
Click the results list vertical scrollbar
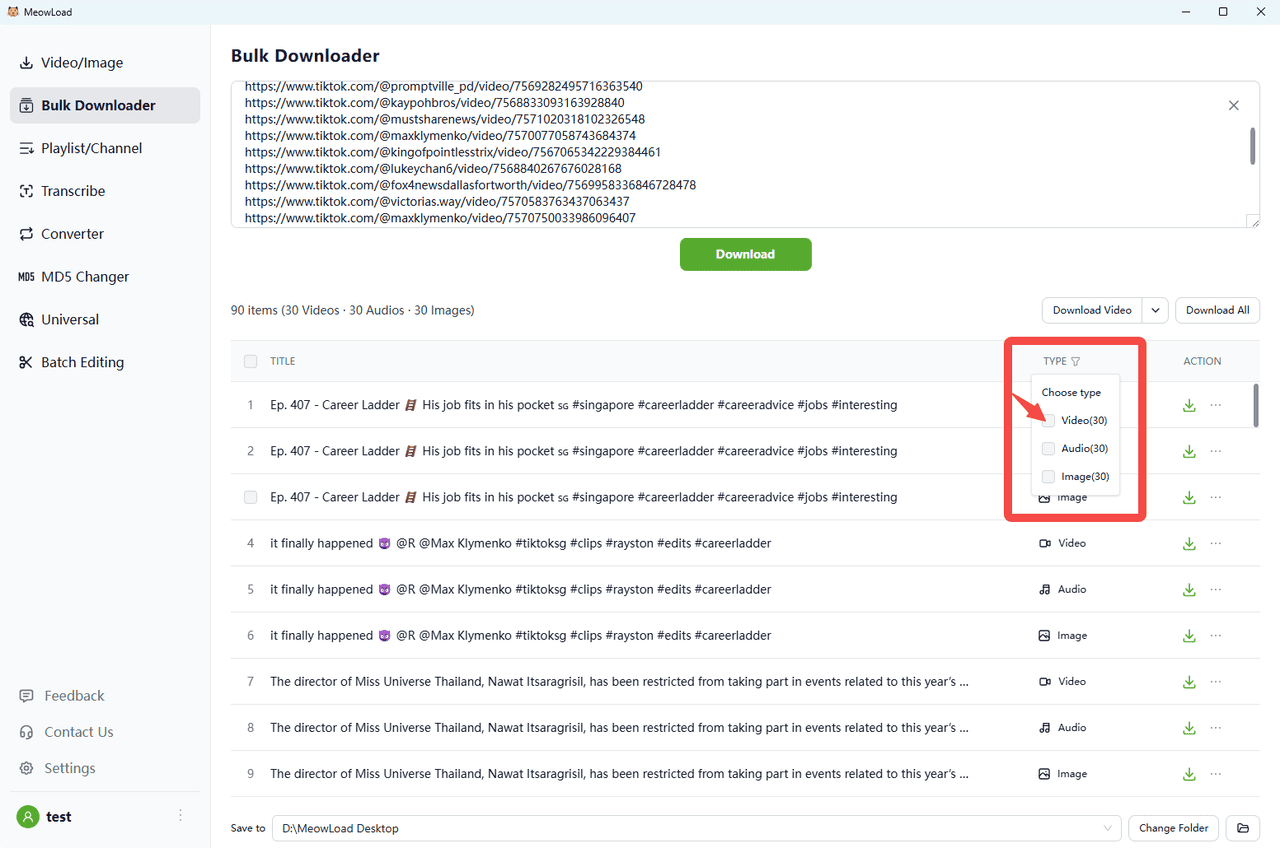(1255, 406)
